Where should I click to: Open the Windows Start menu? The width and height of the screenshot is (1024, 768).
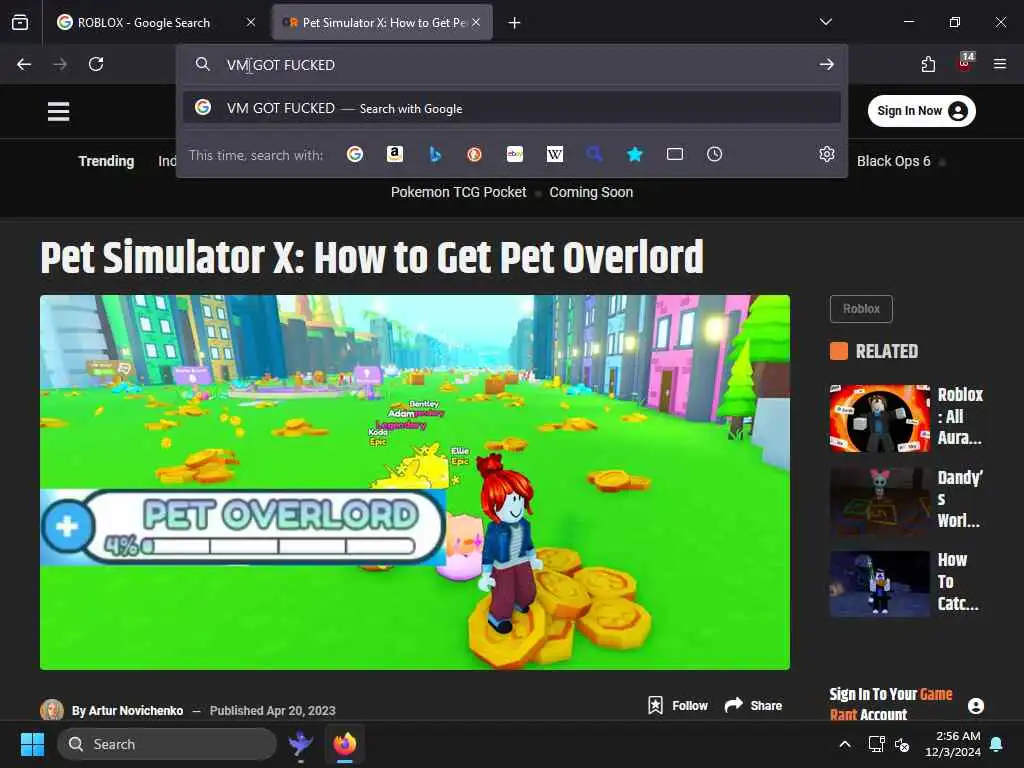(x=32, y=744)
